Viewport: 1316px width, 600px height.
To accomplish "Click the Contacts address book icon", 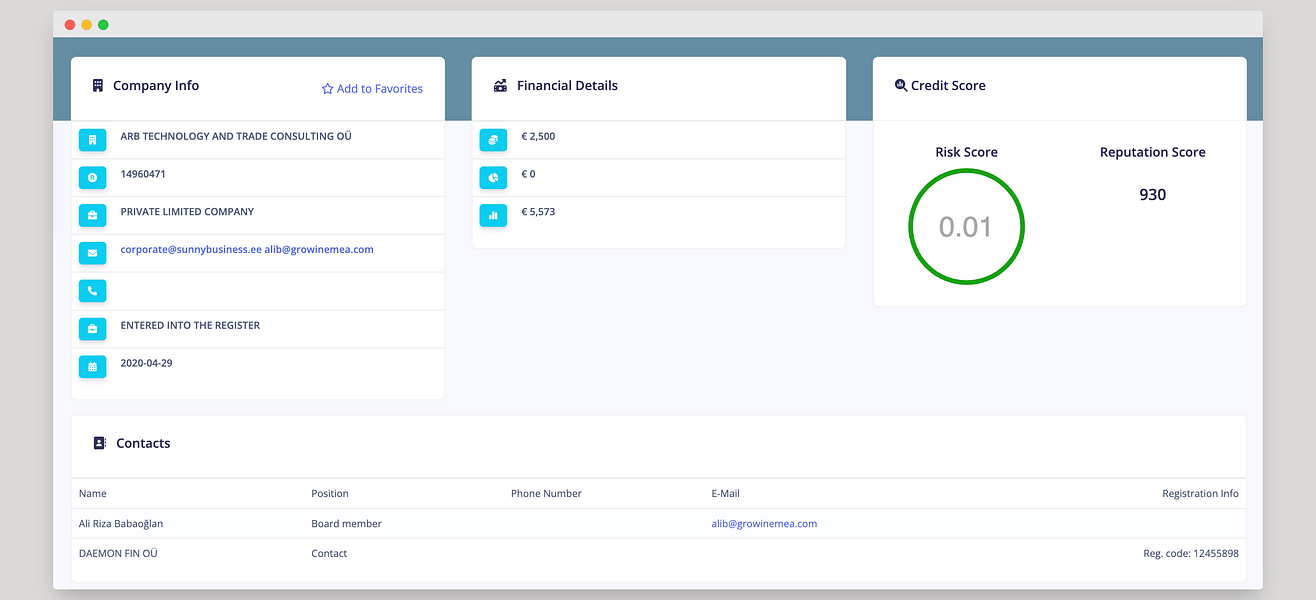I will coord(99,443).
